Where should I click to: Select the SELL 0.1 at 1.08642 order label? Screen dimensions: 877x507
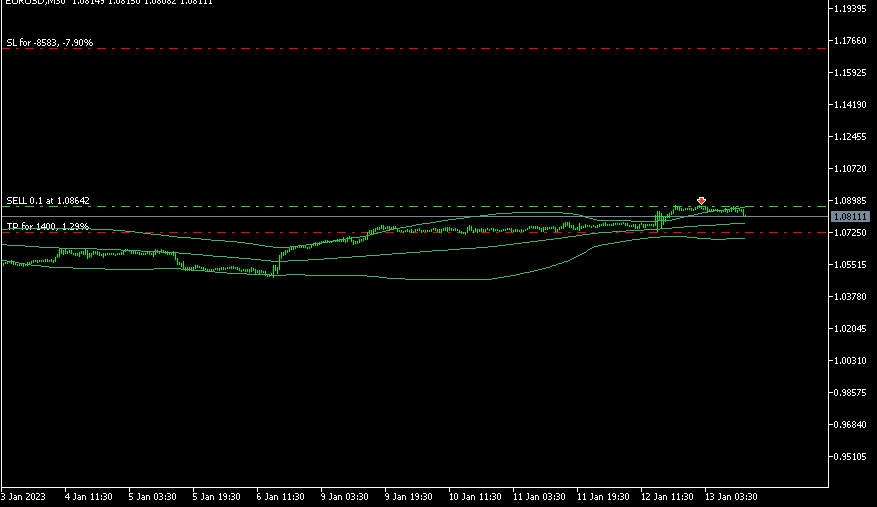(48, 200)
